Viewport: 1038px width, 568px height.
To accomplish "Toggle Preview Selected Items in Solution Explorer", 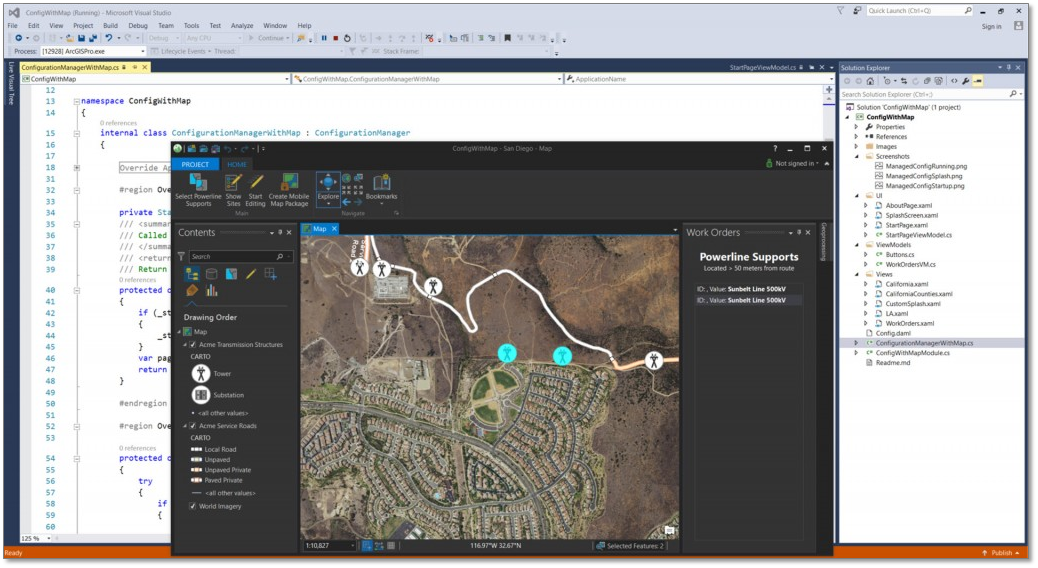I will pos(978,81).
